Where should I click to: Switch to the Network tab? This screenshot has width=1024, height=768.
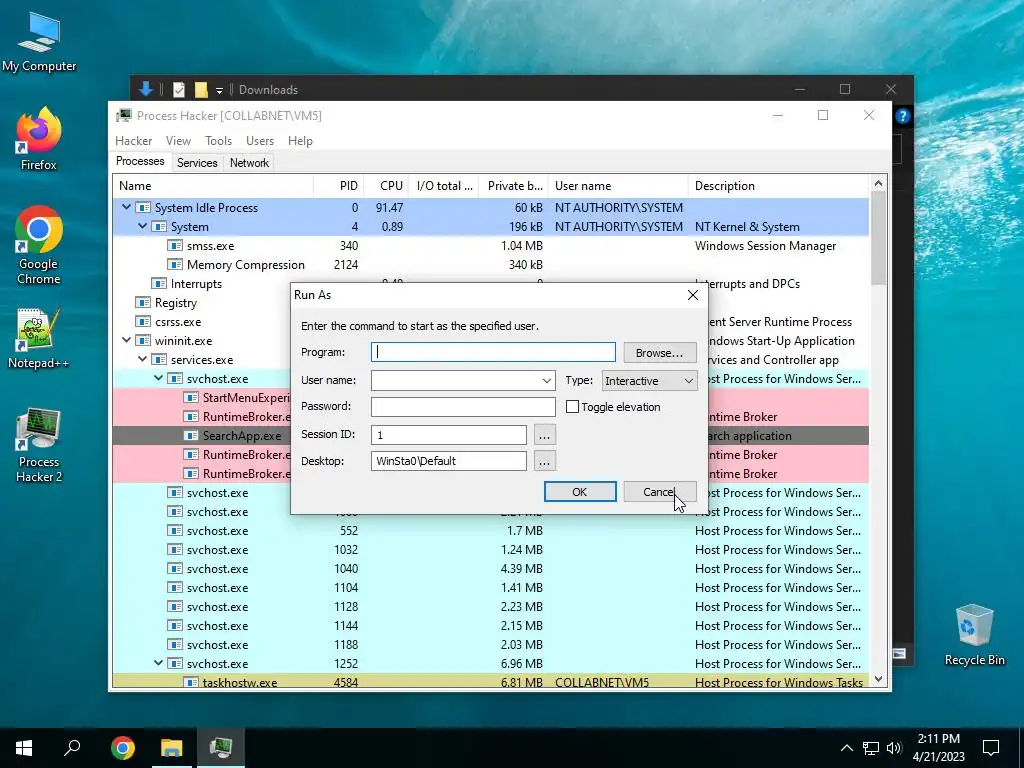click(x=249, y=163)
